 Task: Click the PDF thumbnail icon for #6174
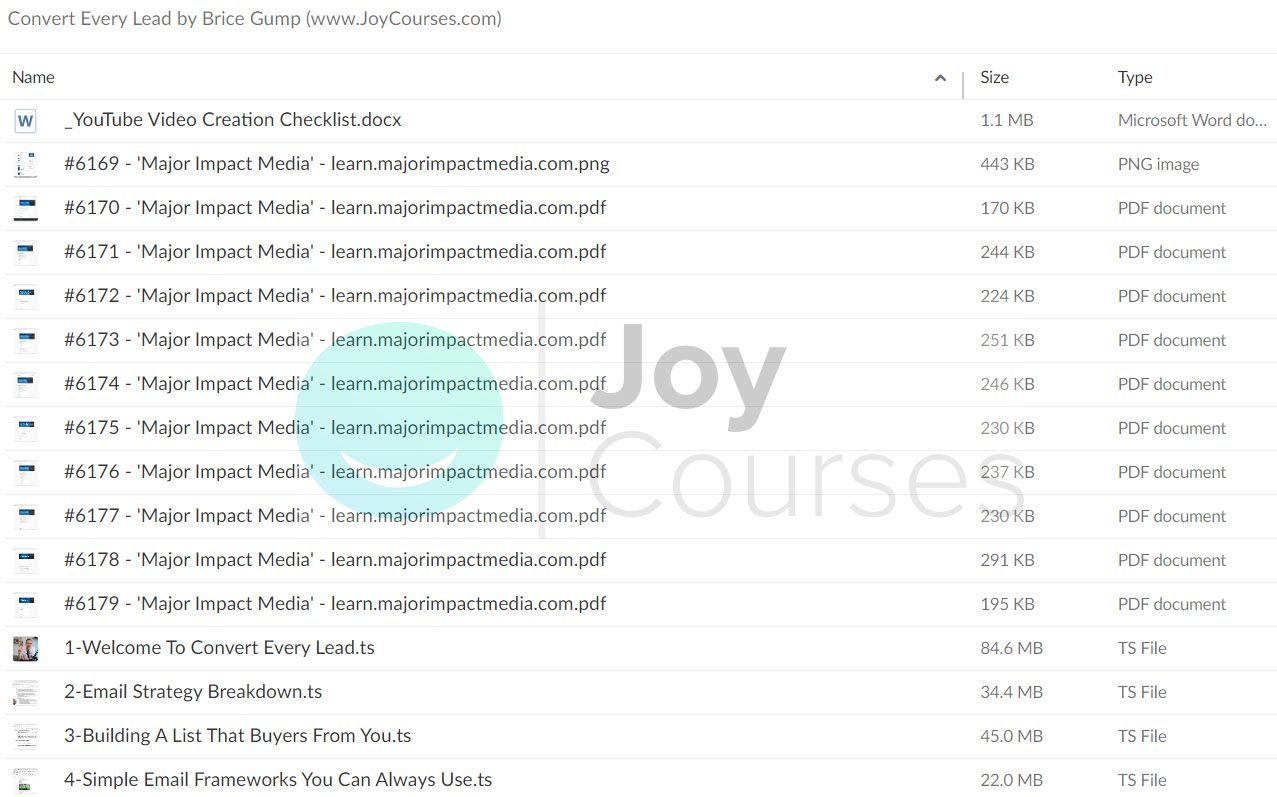25,385
